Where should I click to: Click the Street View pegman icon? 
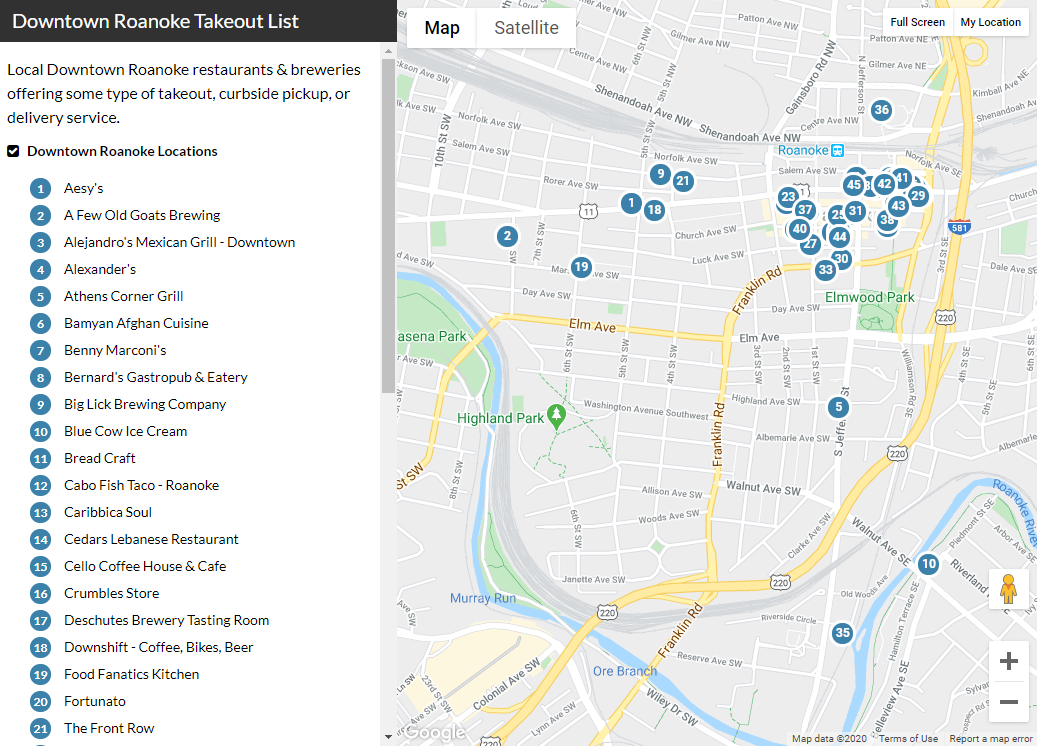[x=1008, y=589]
